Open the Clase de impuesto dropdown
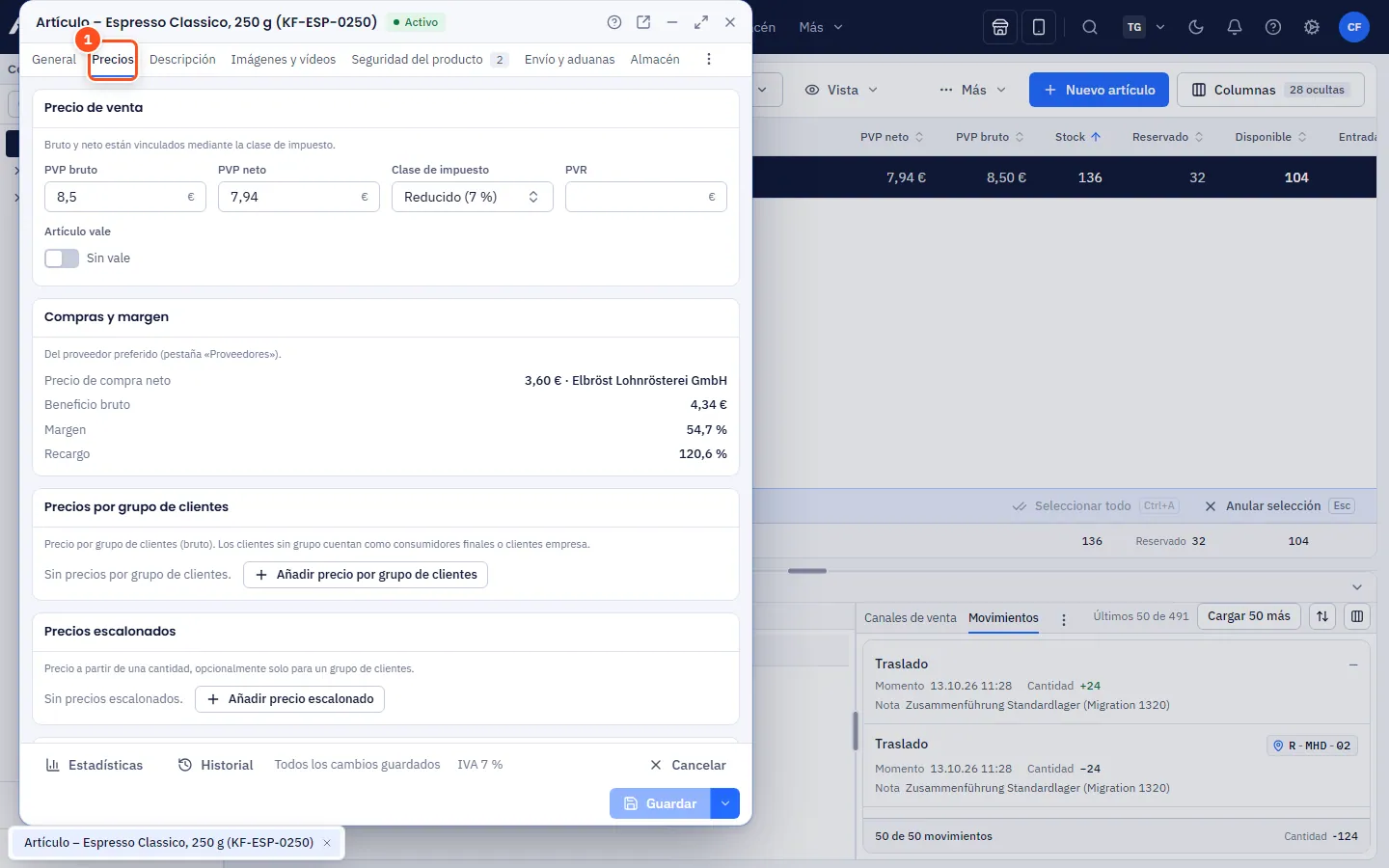Viewport: 1389px width, 868px height. click(473, 197)
